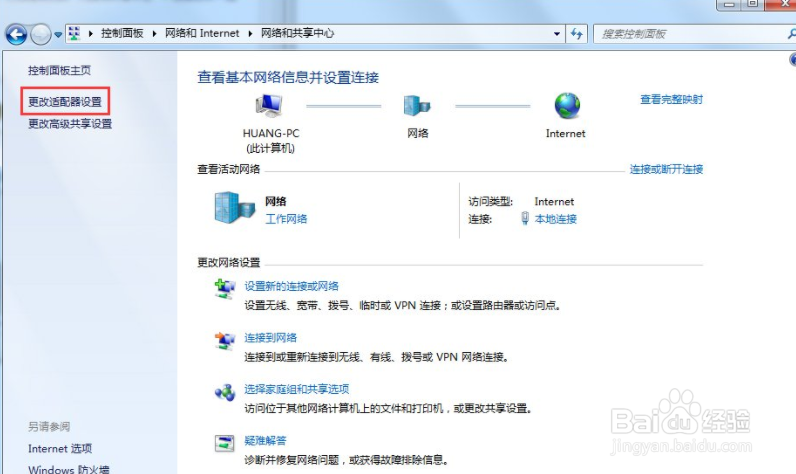Viewport: 796px width, 474px height.
Task: Open 控制面板主页 in sidebar
Action: pos(59,71)
